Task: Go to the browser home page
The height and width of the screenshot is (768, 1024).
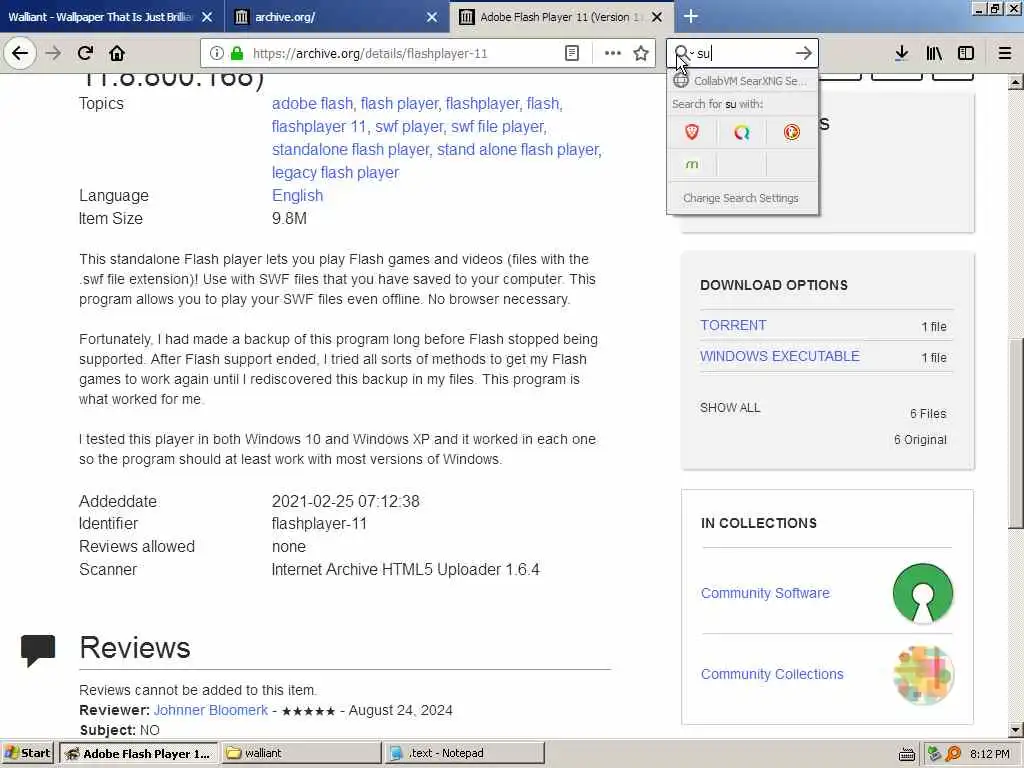Action: click(117, 53)
